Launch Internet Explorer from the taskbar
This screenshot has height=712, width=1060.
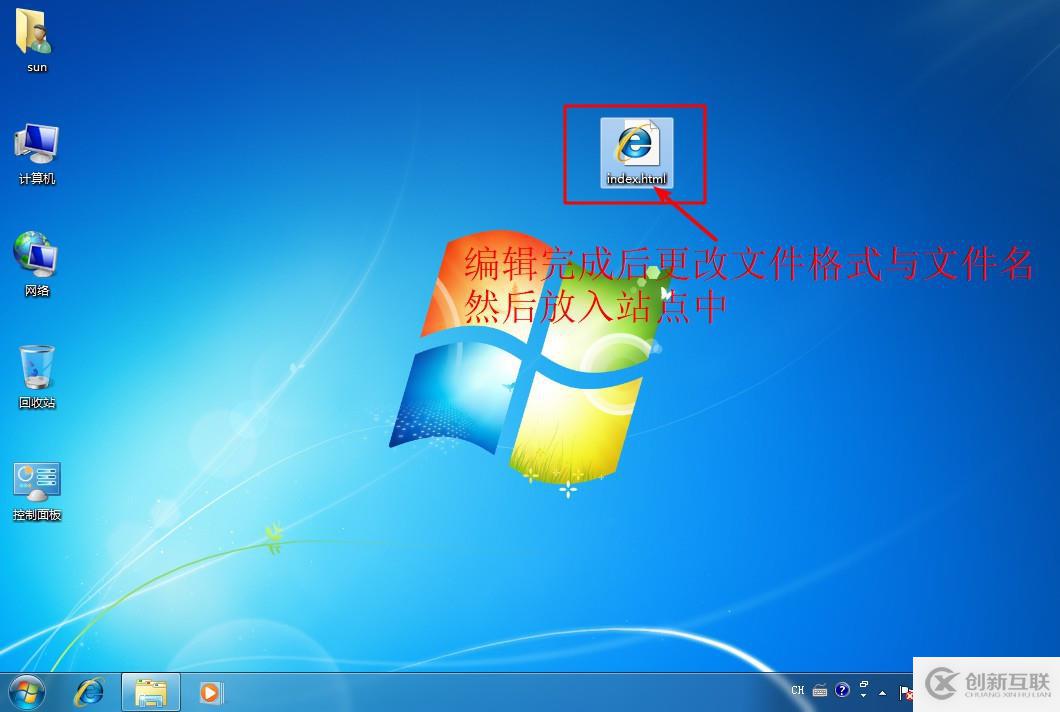tap(90, 691)
